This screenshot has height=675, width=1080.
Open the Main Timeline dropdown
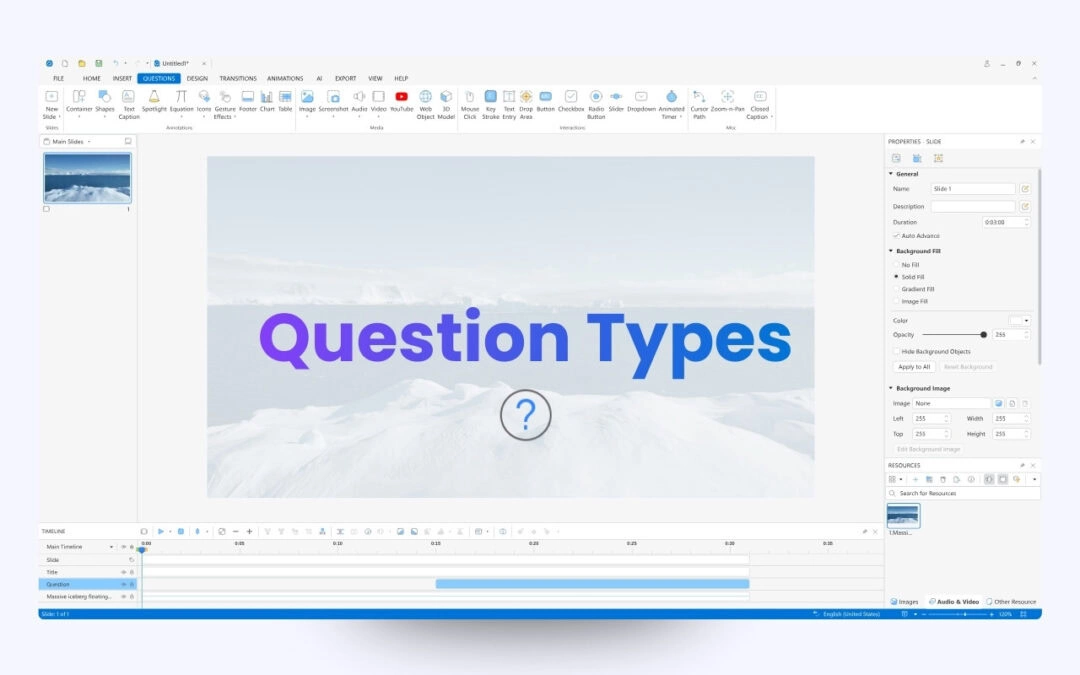(x=111, y=547)
